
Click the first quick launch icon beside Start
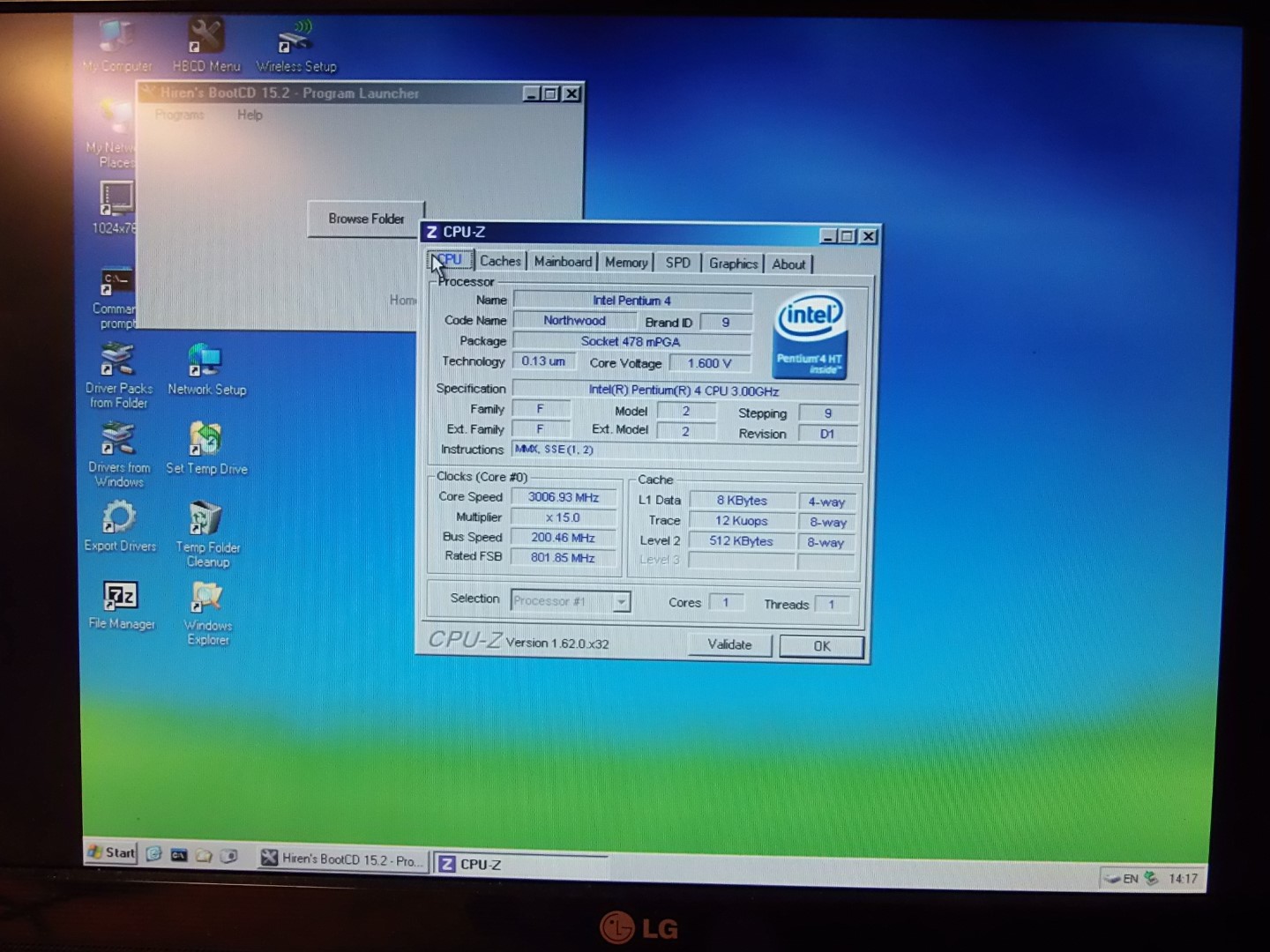pyautogui.click(x=153, y=853)
